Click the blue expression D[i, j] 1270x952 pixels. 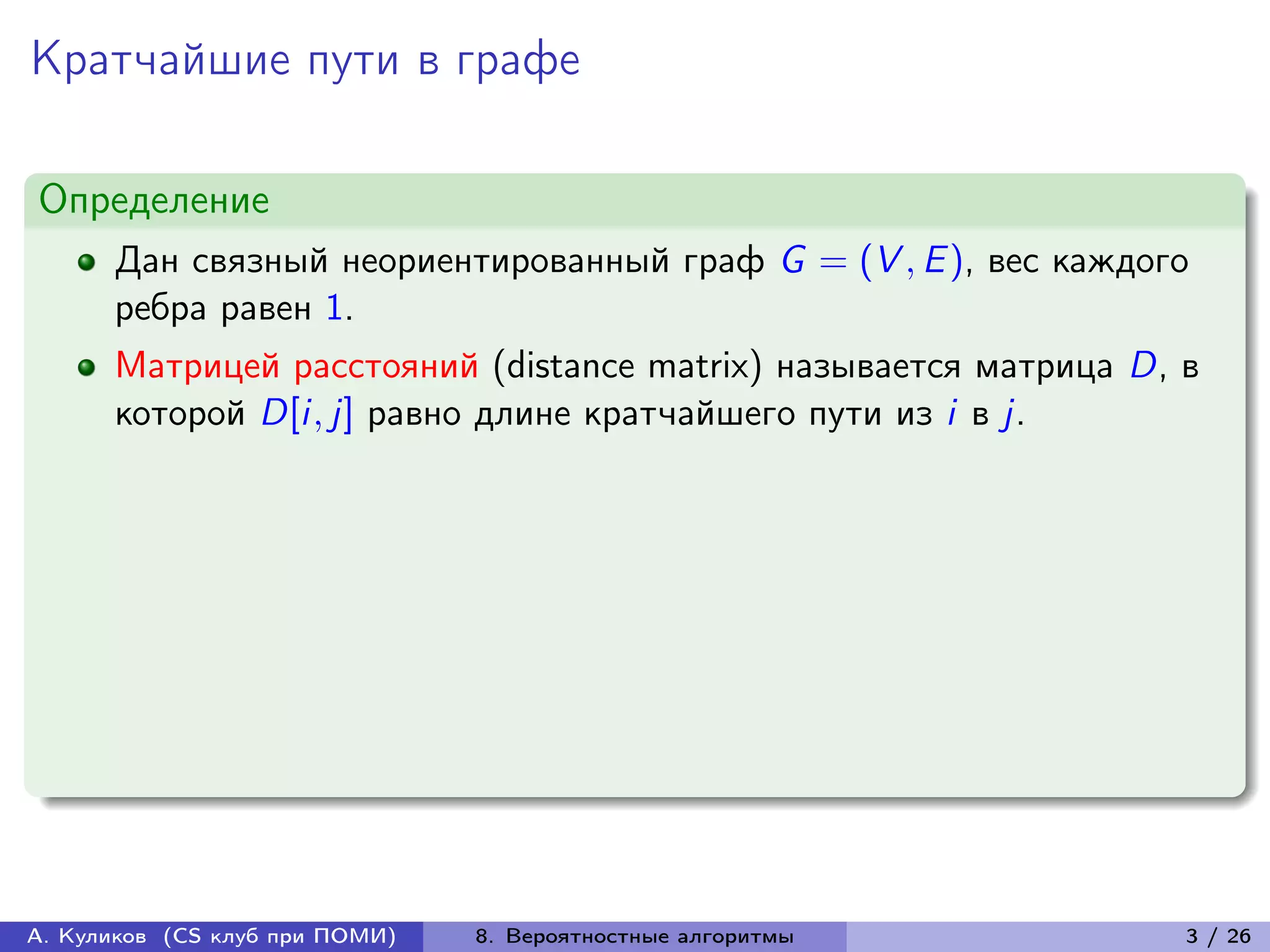pos(306,413)
